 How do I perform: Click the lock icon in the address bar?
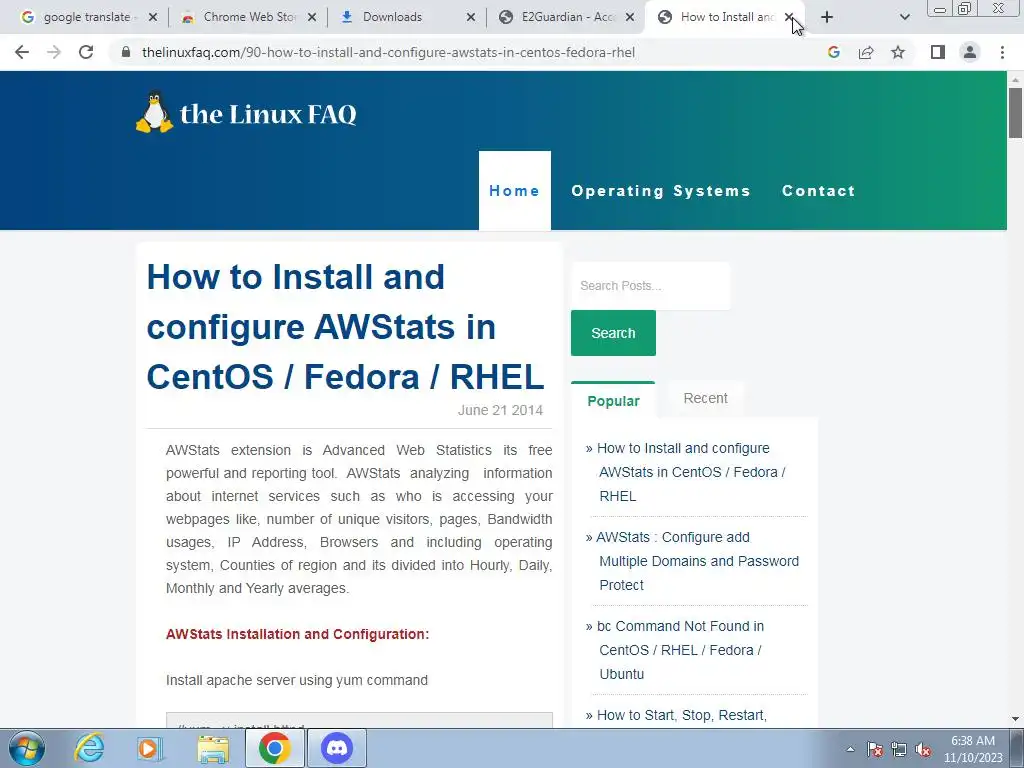tap(126, 52)
